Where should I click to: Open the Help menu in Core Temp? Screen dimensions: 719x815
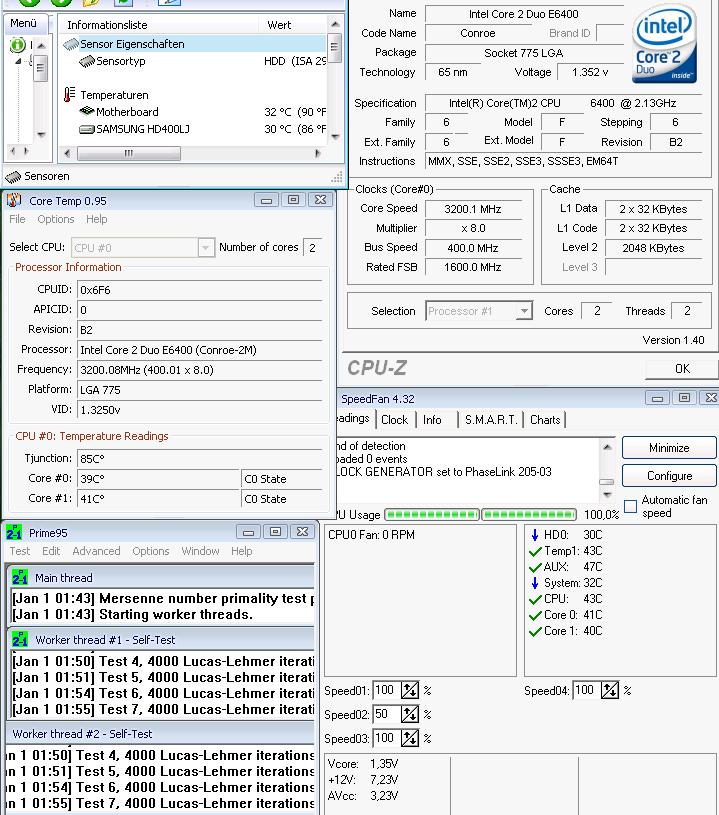pos(97,219)
